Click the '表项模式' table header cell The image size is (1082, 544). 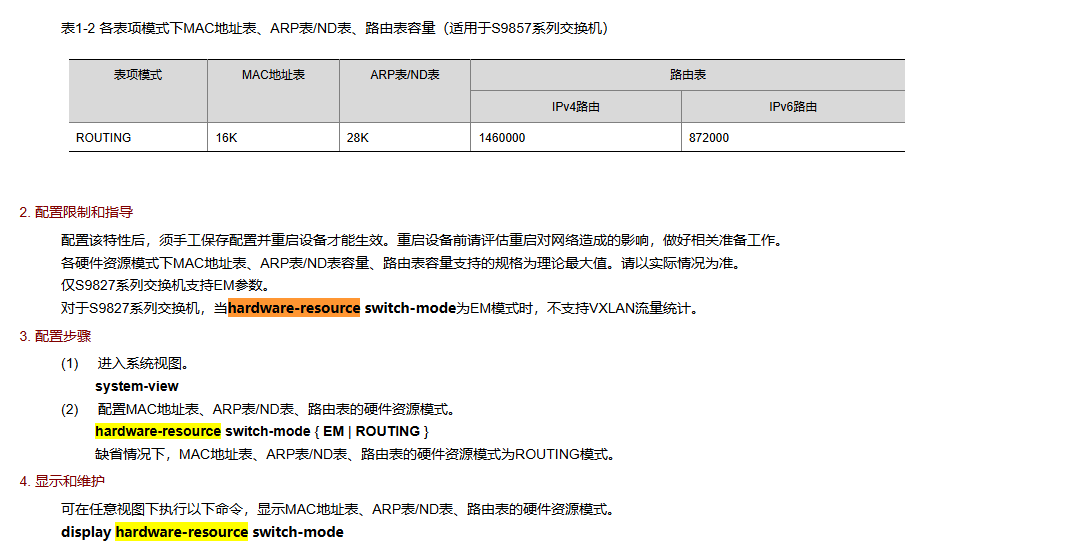click(138, 75)
